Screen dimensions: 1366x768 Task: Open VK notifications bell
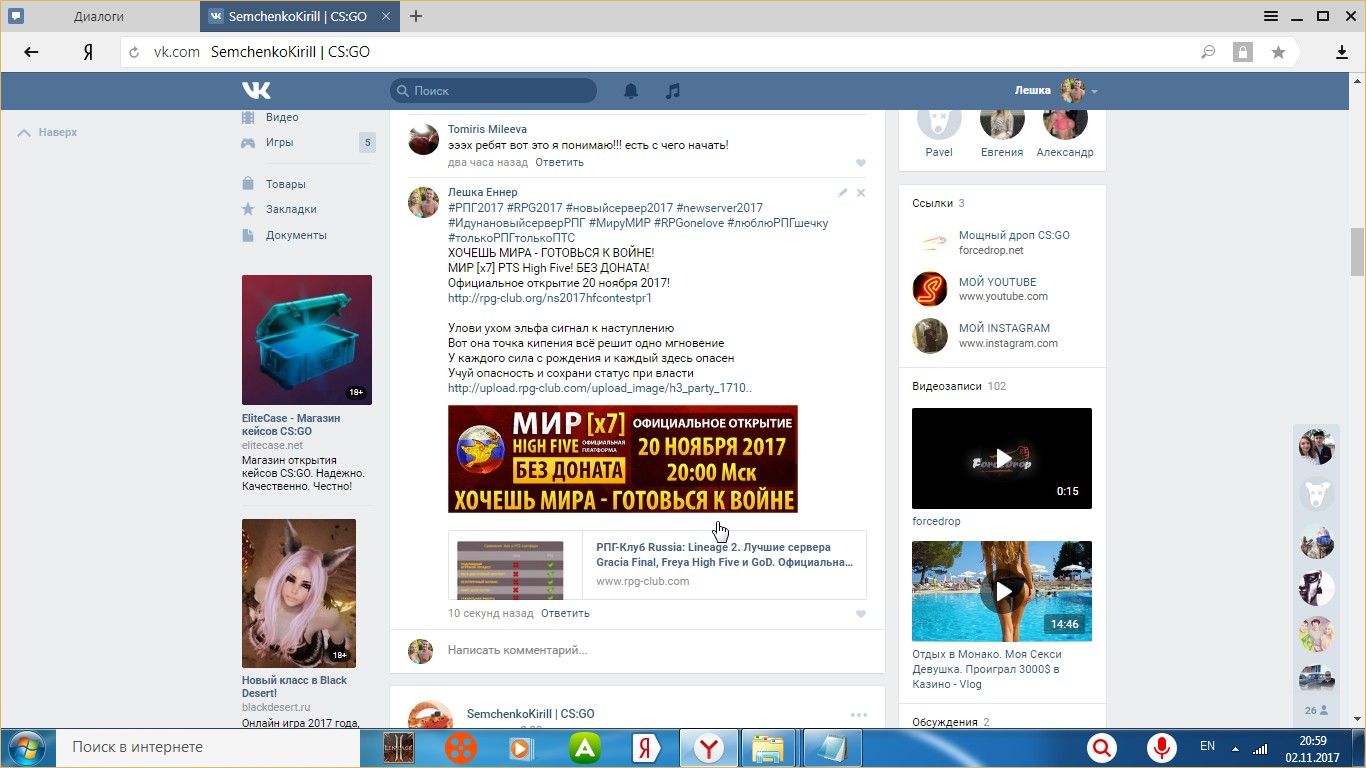(631, 91)
